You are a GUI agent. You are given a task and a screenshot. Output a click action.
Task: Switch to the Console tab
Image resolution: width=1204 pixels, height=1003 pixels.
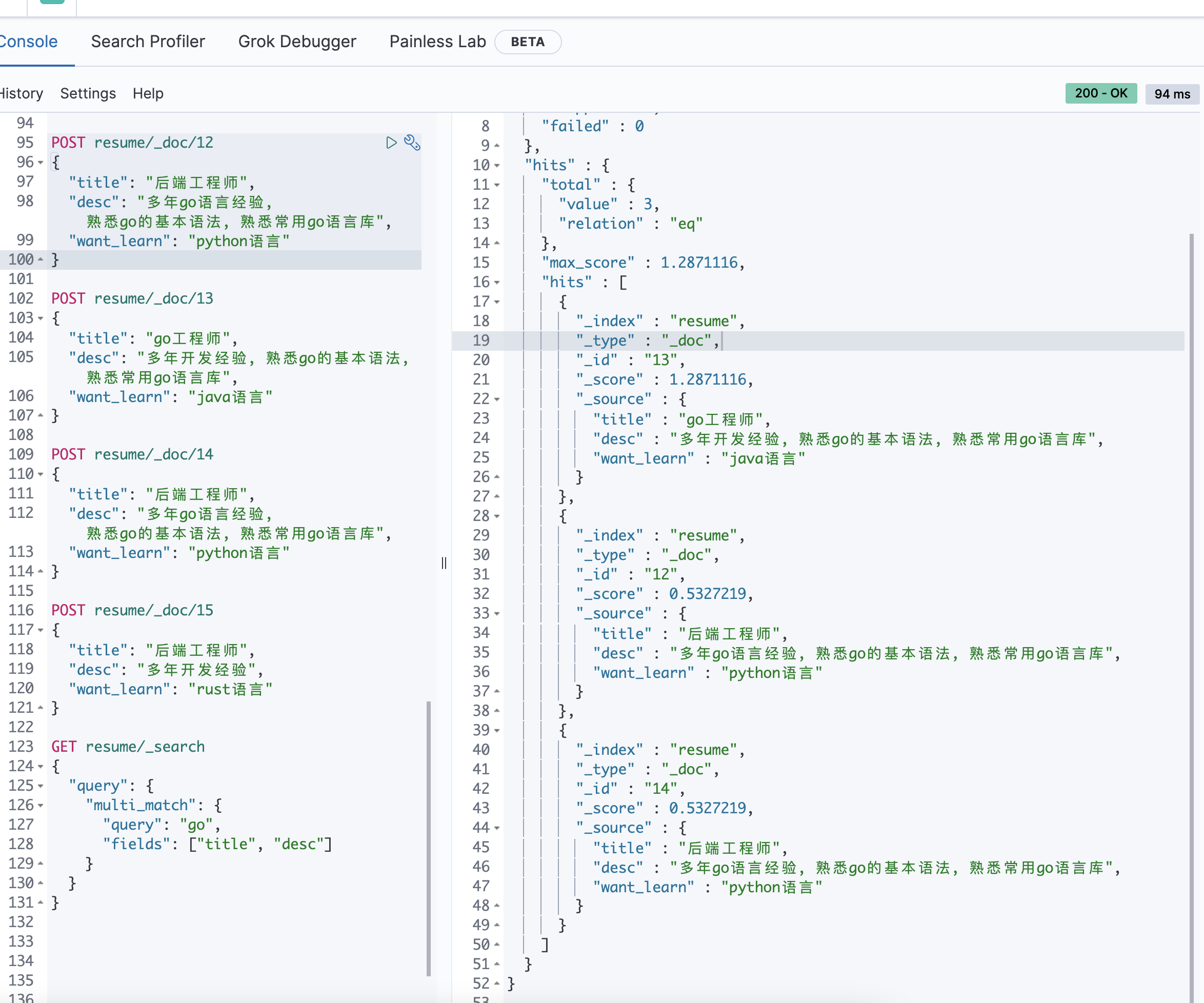click(28, 42)
